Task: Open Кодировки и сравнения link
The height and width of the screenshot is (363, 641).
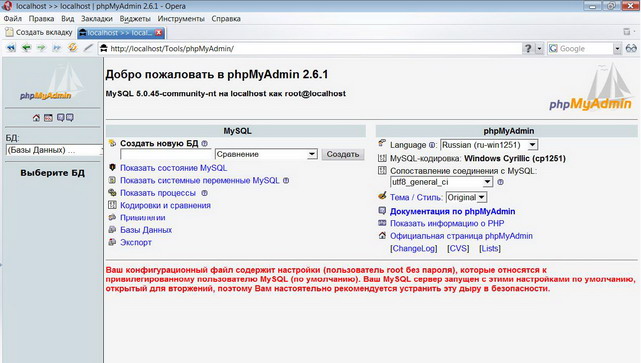Action: pyautogui.click(x=165, y=205)
